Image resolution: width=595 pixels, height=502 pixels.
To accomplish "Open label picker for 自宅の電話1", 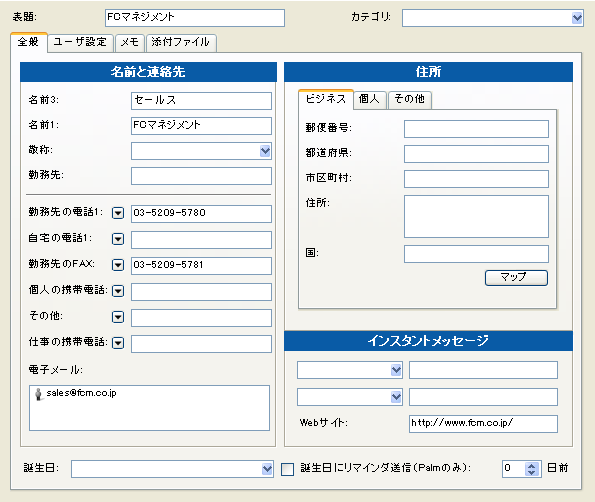I will [x=118, y=239].
